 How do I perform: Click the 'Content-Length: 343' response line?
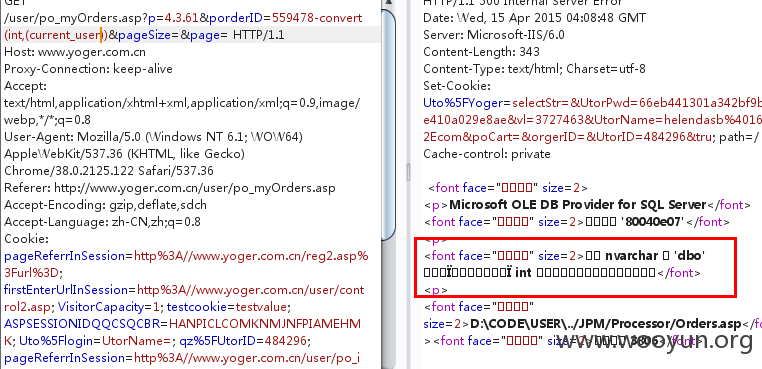(482, 52)
